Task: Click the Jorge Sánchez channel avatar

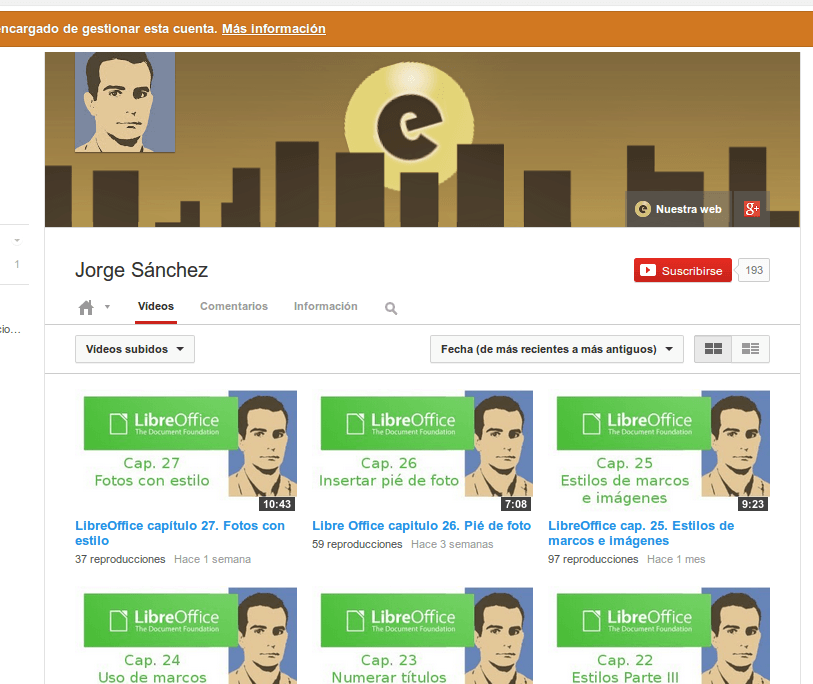Action: (x=125, y=102)
